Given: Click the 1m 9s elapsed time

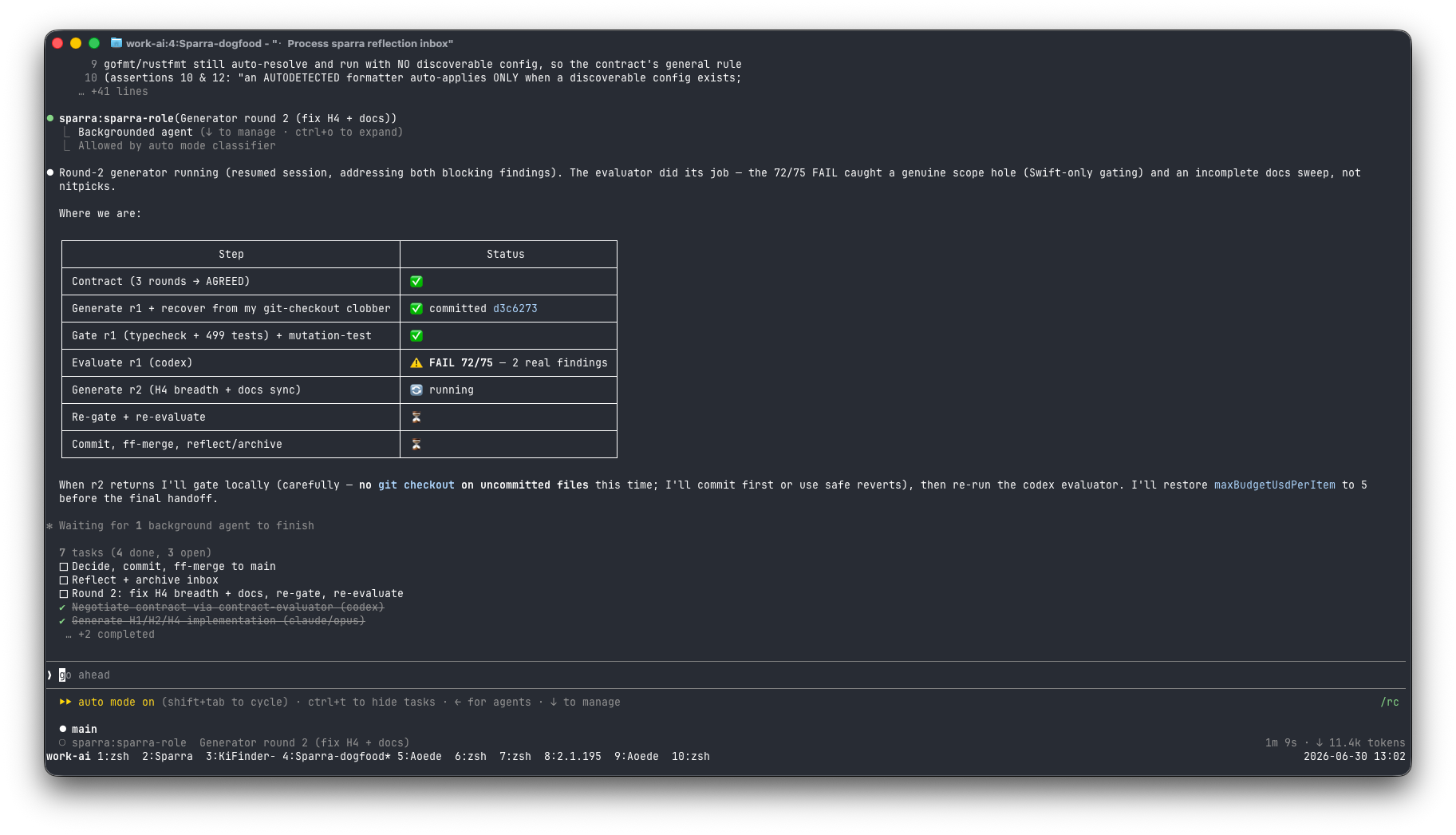Looking at the screenshot, I should [1281, 742].
